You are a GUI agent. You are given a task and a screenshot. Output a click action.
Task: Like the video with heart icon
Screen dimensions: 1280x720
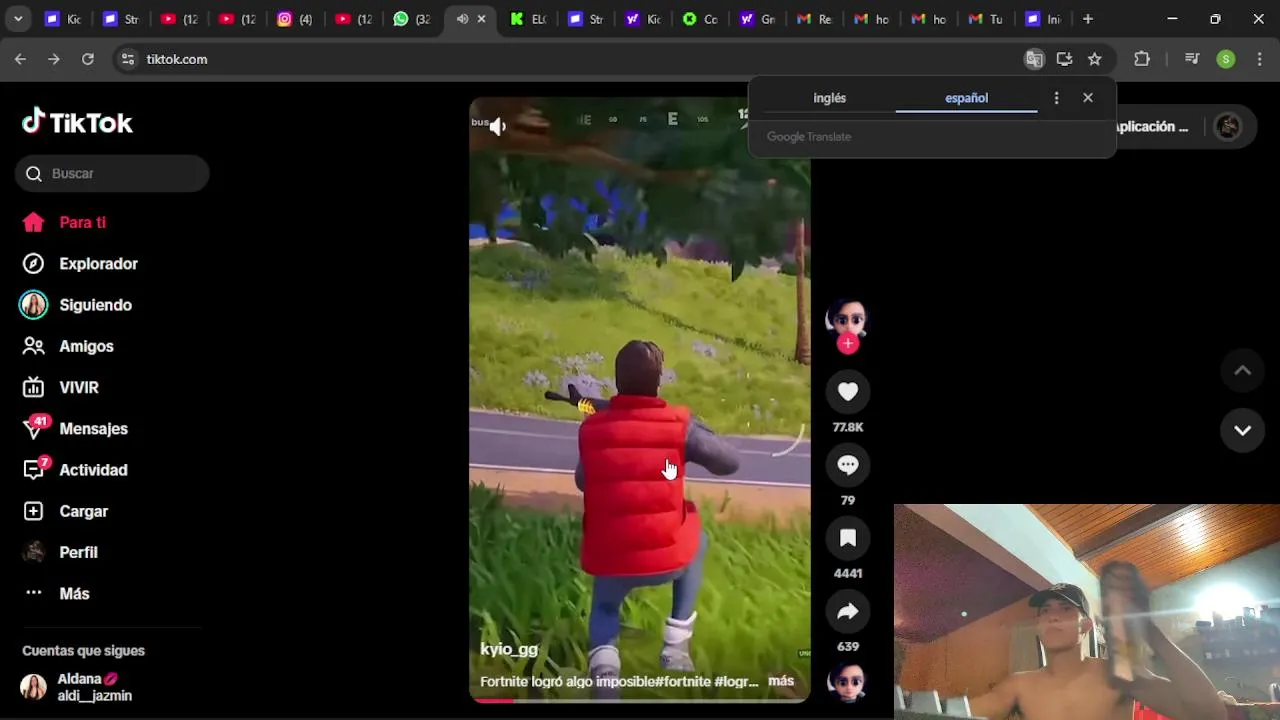coord(848,392)
